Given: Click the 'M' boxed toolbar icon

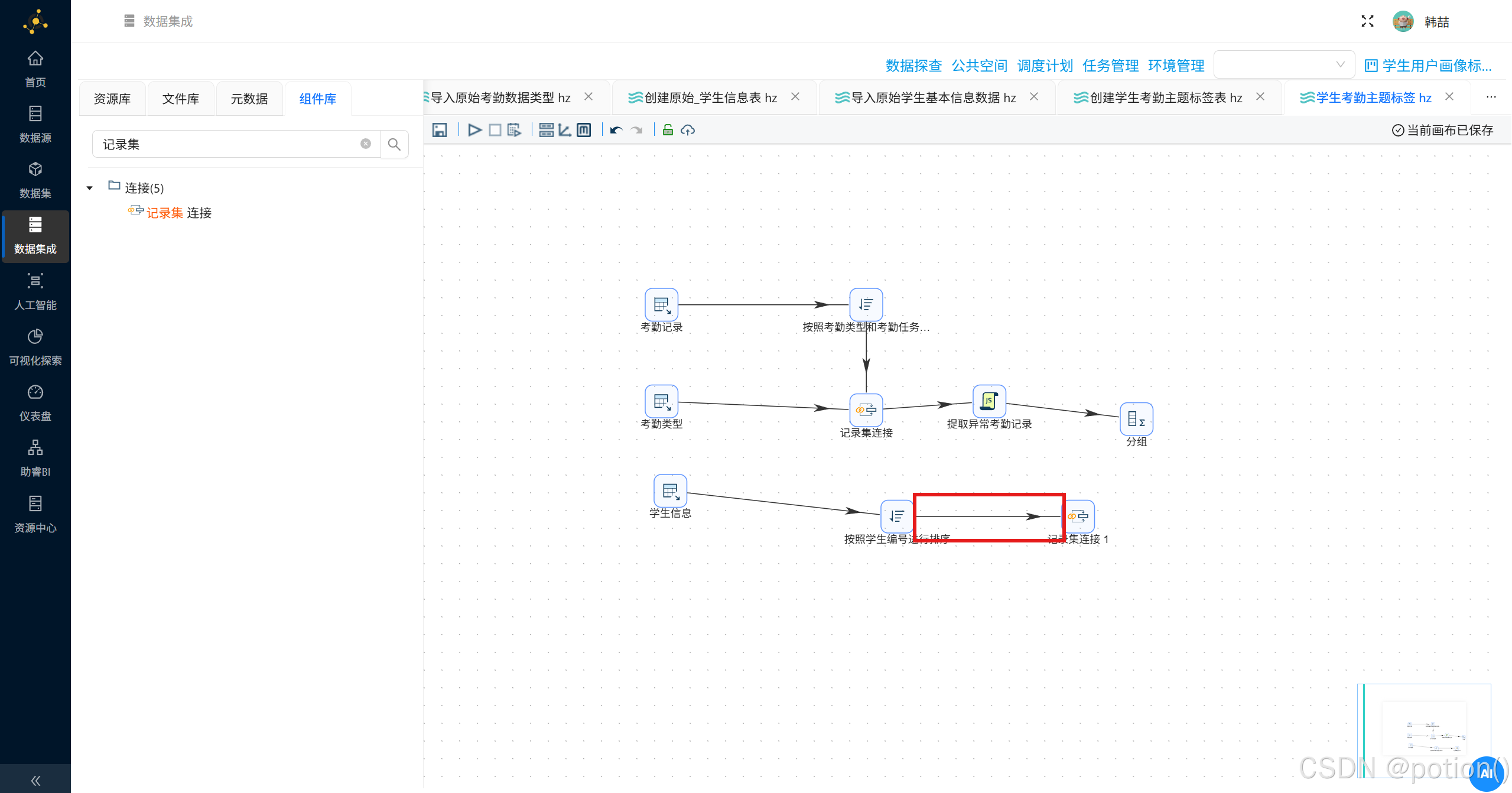Looking at the screenshot, I should pyautogui.click(x=584, y=130).
